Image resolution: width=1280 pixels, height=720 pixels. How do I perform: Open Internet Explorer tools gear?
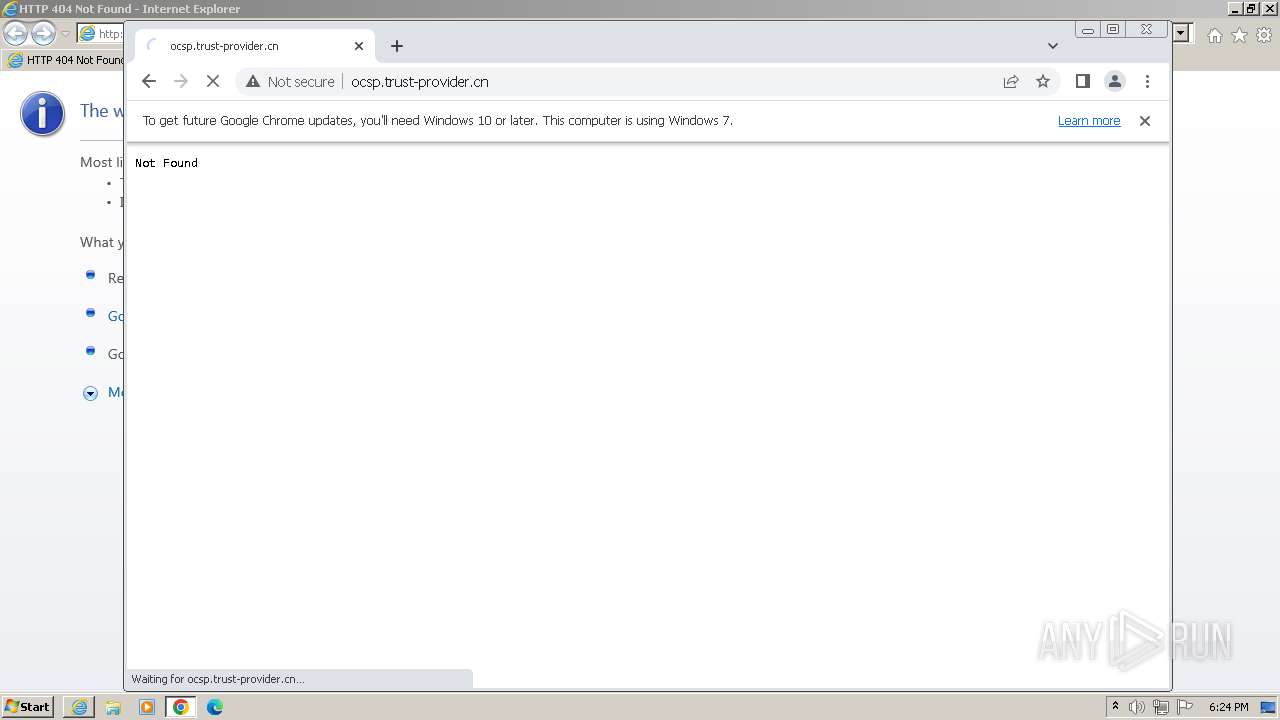pos(1264,35)
